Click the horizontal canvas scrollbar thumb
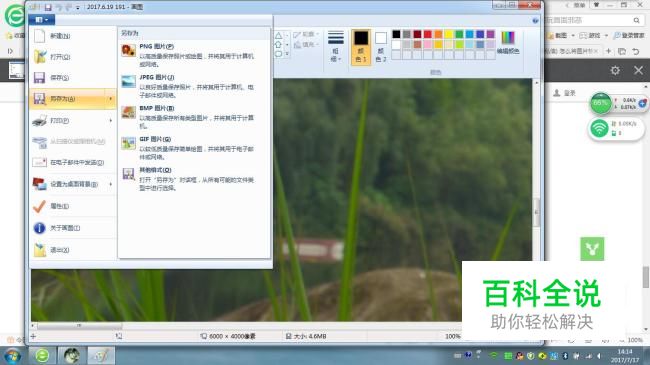Screen dimensions: 650x365 79,326
